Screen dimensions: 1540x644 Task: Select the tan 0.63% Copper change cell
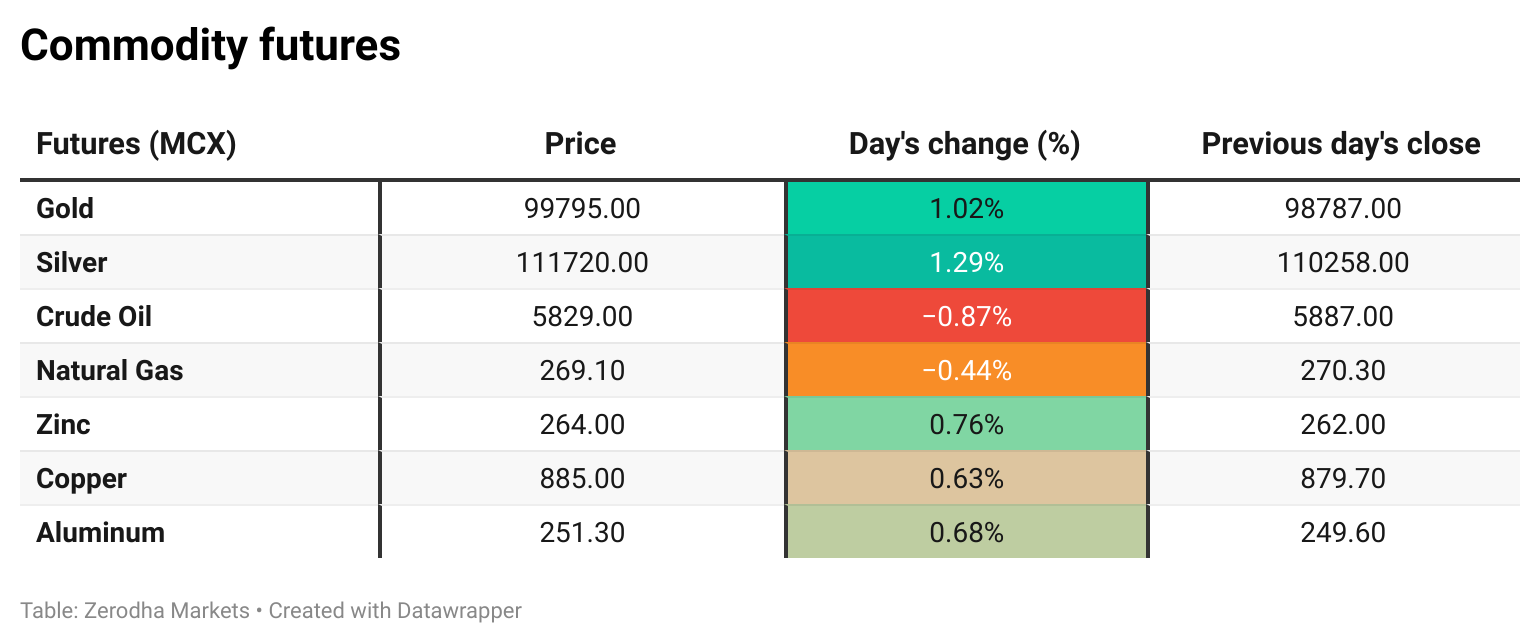[966, 479]
